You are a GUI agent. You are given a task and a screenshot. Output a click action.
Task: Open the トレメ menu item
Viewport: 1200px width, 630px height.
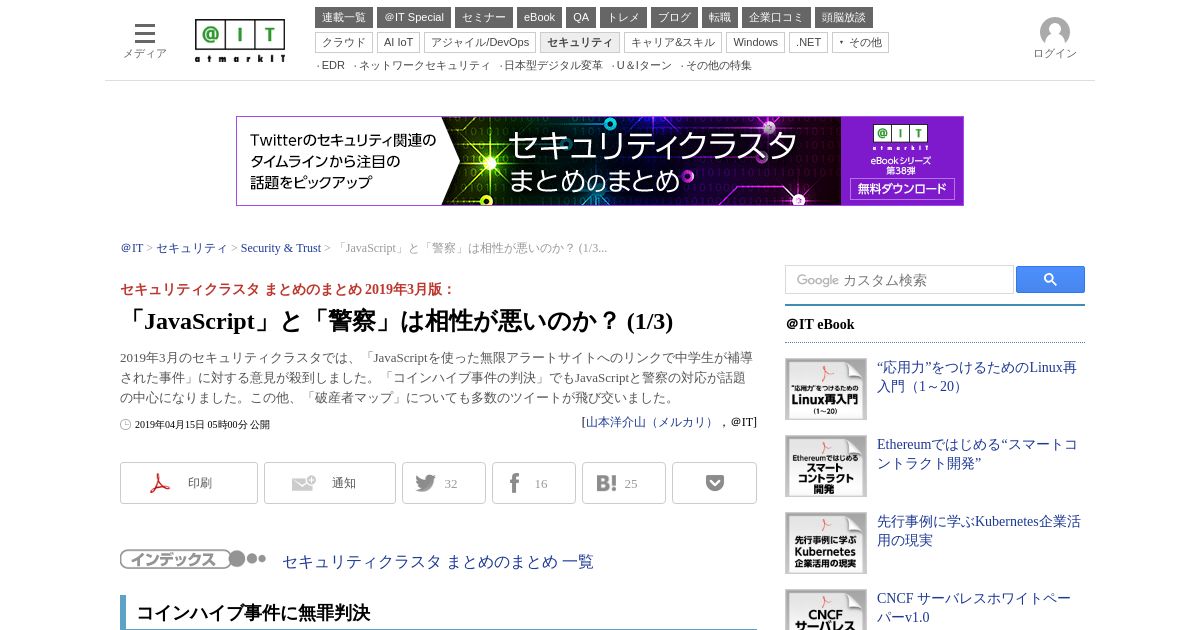click(x=623, y=17)
